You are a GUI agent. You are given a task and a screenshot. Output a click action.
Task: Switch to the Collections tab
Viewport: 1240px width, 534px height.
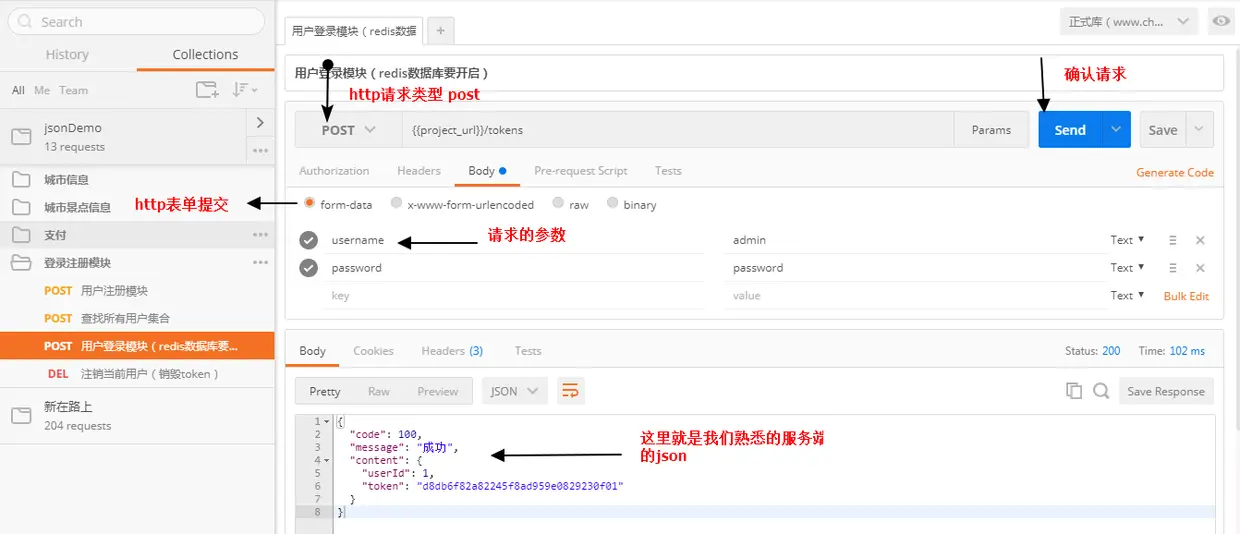pyautogui.click(x=205, y=55)
